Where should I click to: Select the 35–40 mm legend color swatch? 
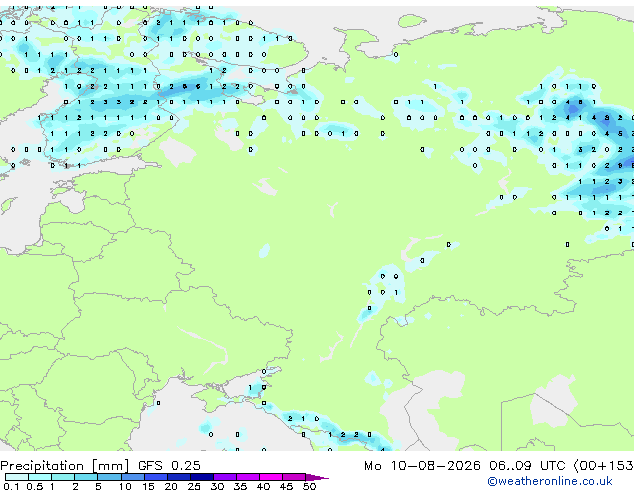(x=248, y=477)
